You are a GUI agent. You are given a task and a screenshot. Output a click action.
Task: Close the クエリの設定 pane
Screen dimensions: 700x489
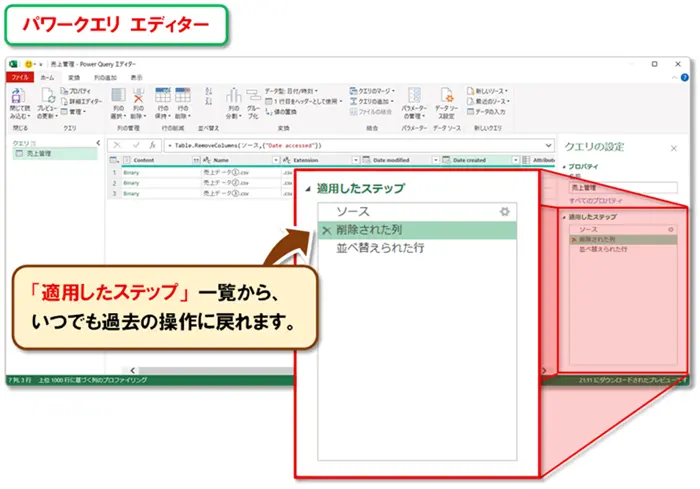674,148
